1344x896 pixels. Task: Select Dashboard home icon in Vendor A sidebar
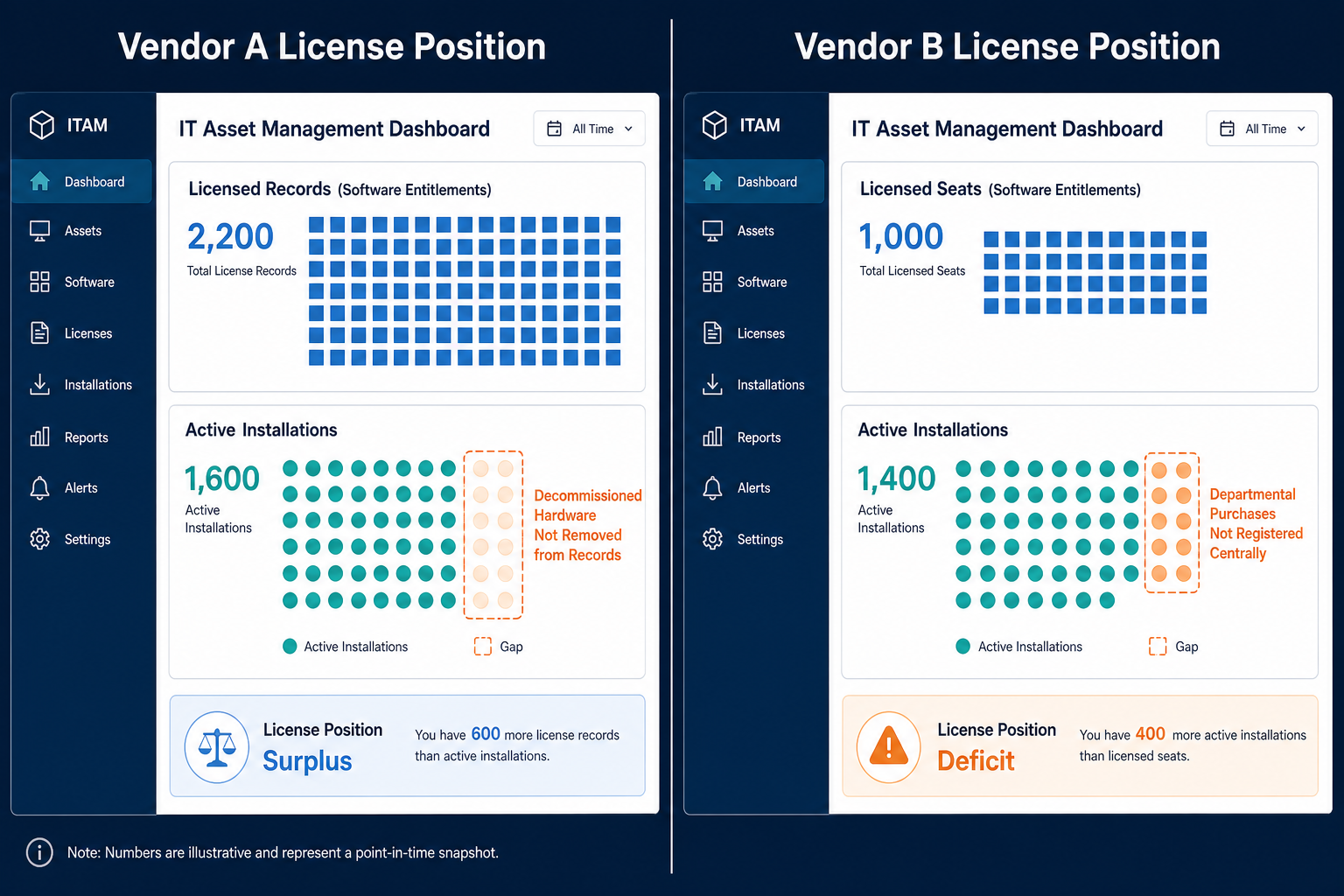tap(40, 181)
